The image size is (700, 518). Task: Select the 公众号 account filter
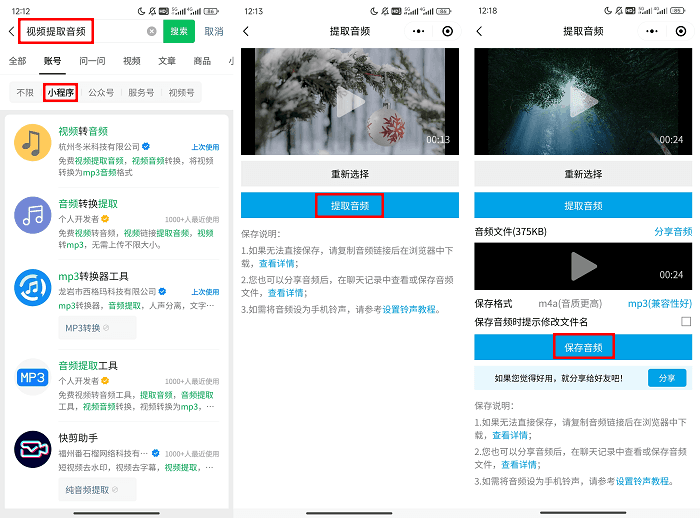[101, 93]
